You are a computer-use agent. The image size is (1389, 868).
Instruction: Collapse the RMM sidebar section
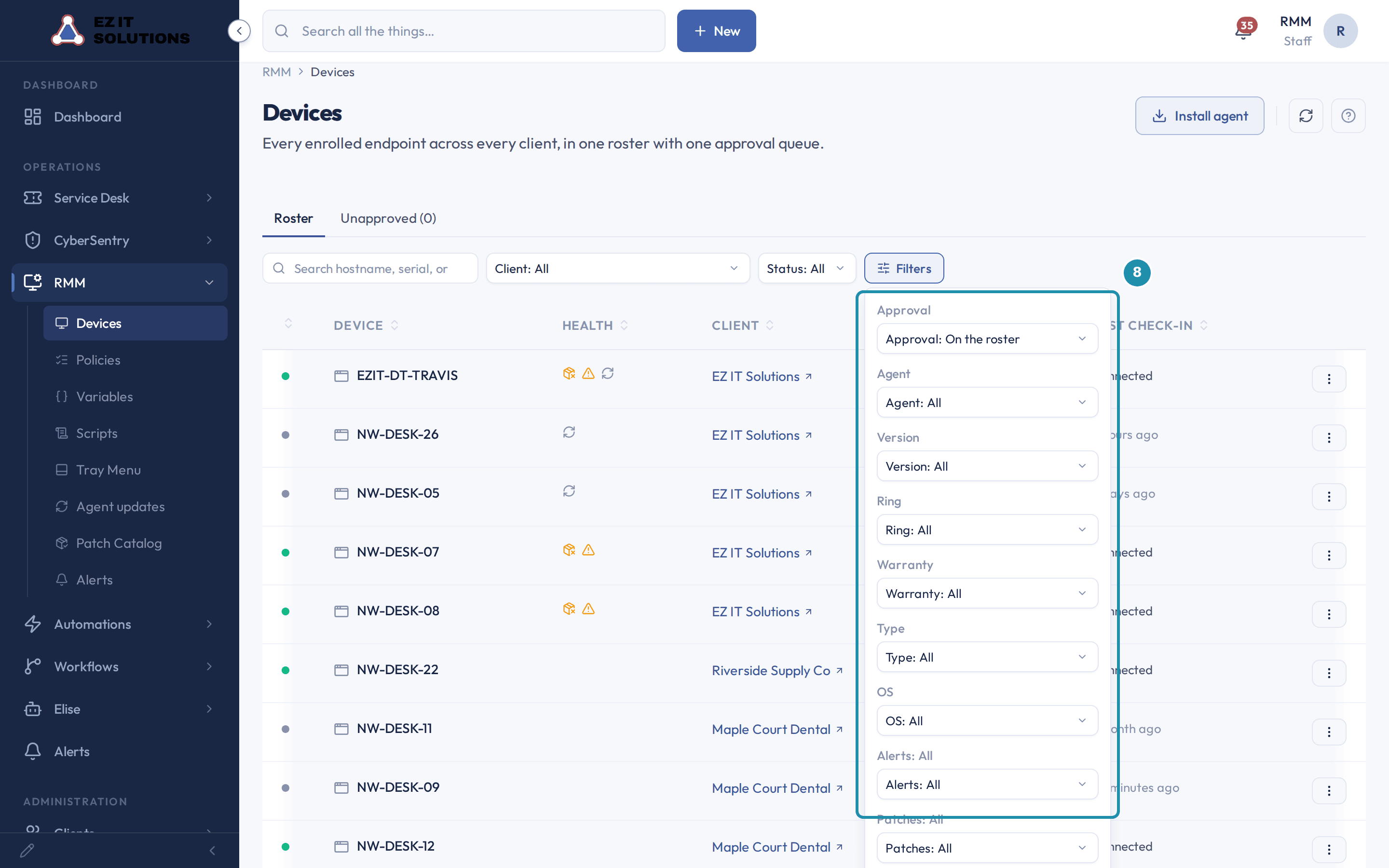pos(120,283)
